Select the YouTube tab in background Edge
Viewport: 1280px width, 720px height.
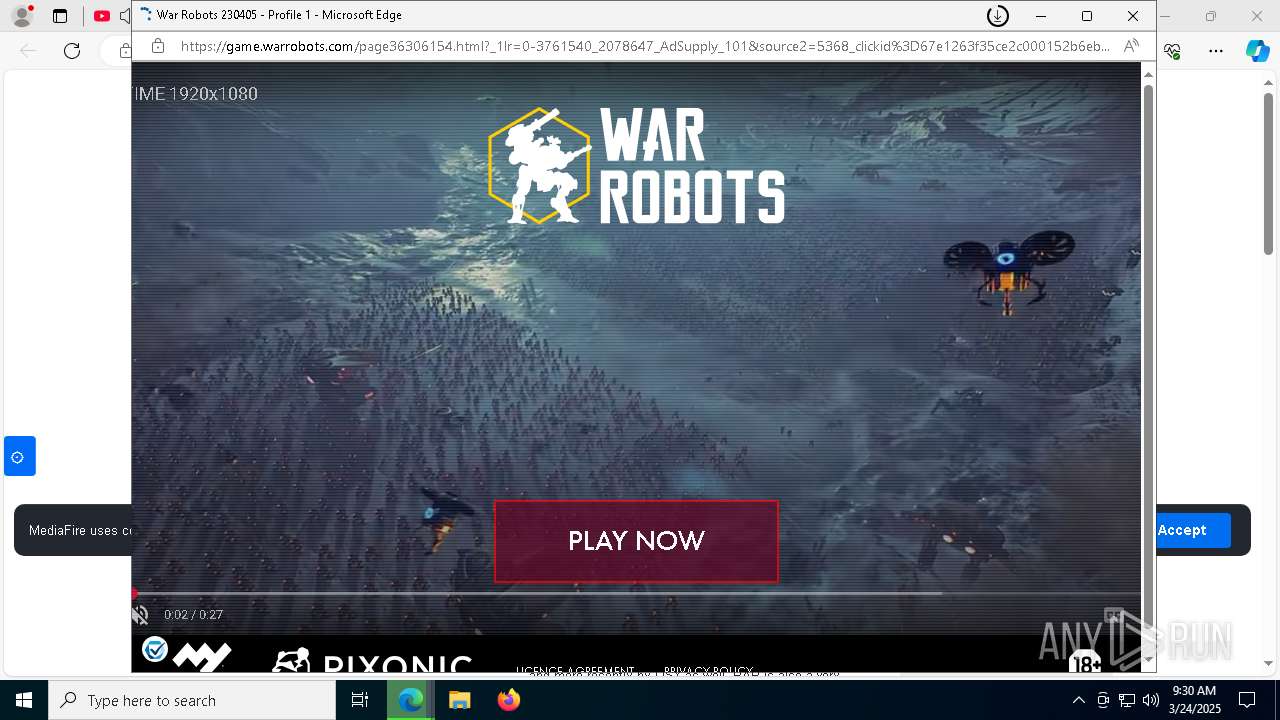pos(102,16)
